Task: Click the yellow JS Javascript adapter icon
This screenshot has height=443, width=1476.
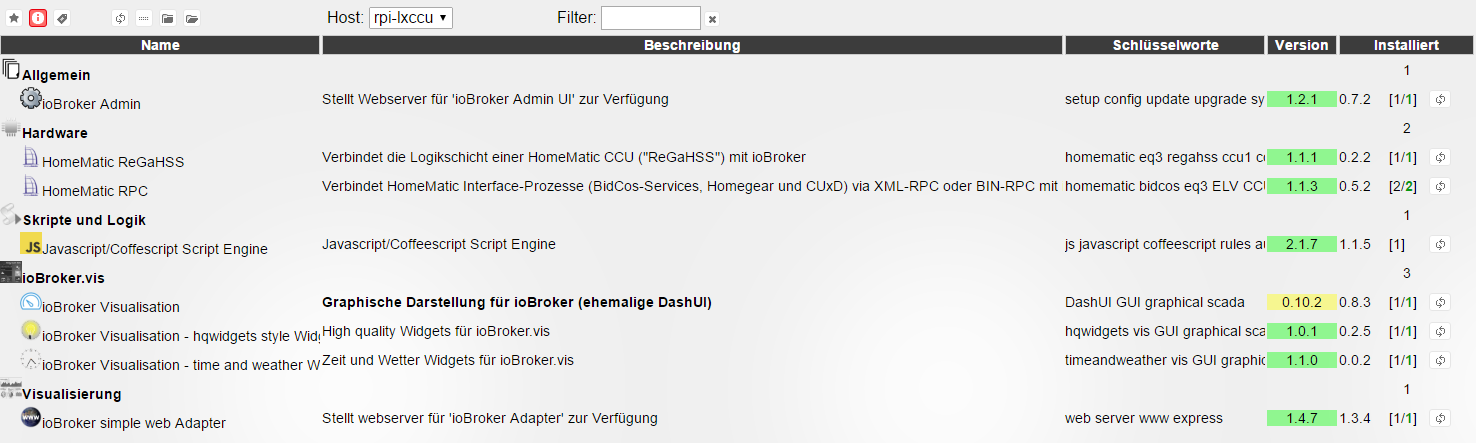Action: click(31, 244)
